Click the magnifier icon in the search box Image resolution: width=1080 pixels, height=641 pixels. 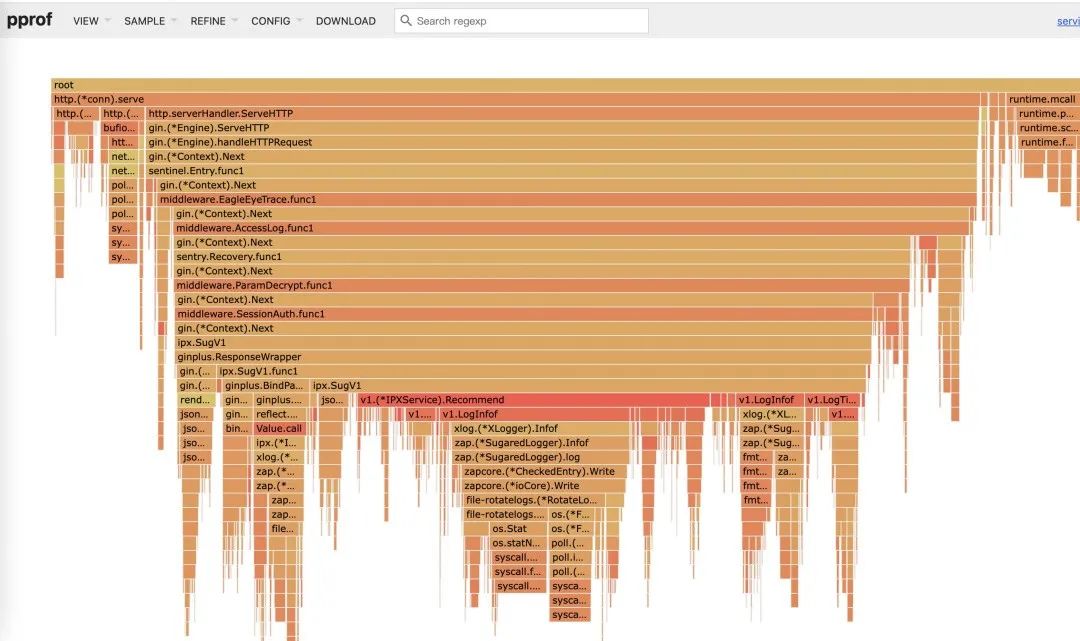pos(405,21)
